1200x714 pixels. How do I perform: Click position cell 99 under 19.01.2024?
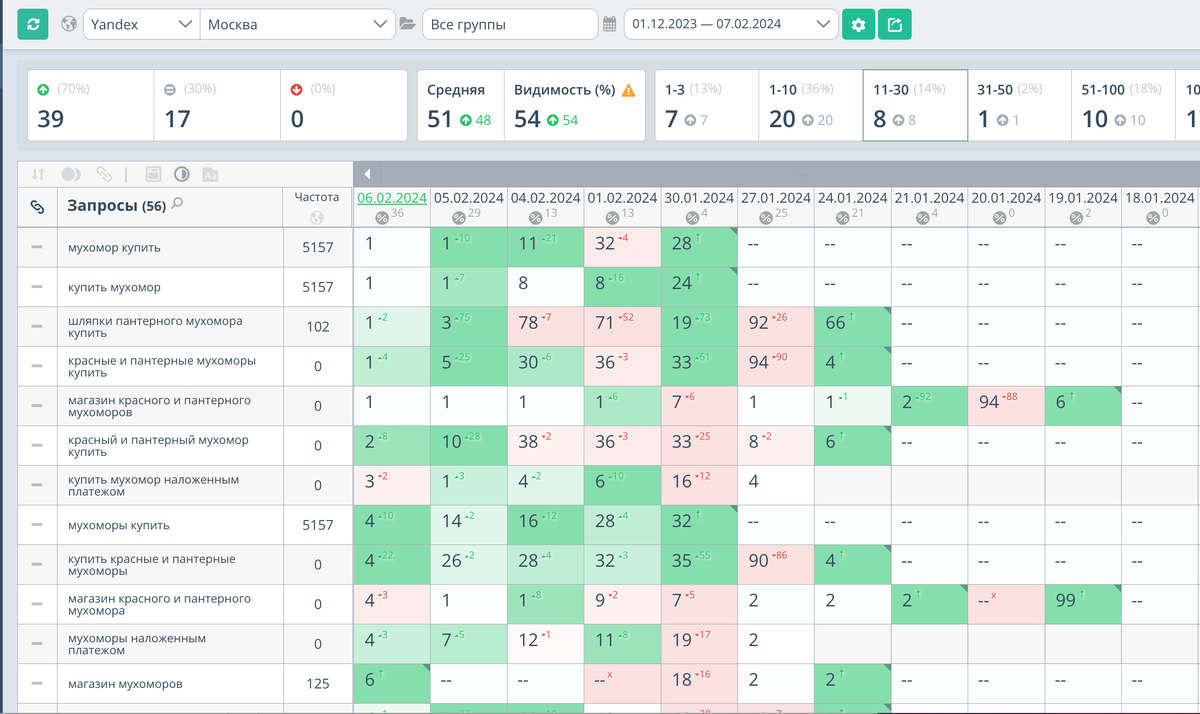pos(1083,604)
